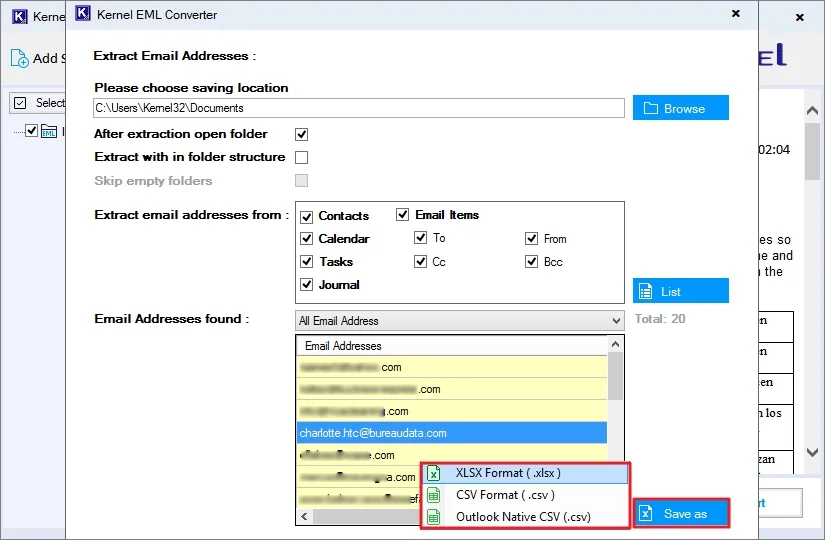Click the folder icon on Browse button
This screenshot has height=540, width=825.
point(650,108)
